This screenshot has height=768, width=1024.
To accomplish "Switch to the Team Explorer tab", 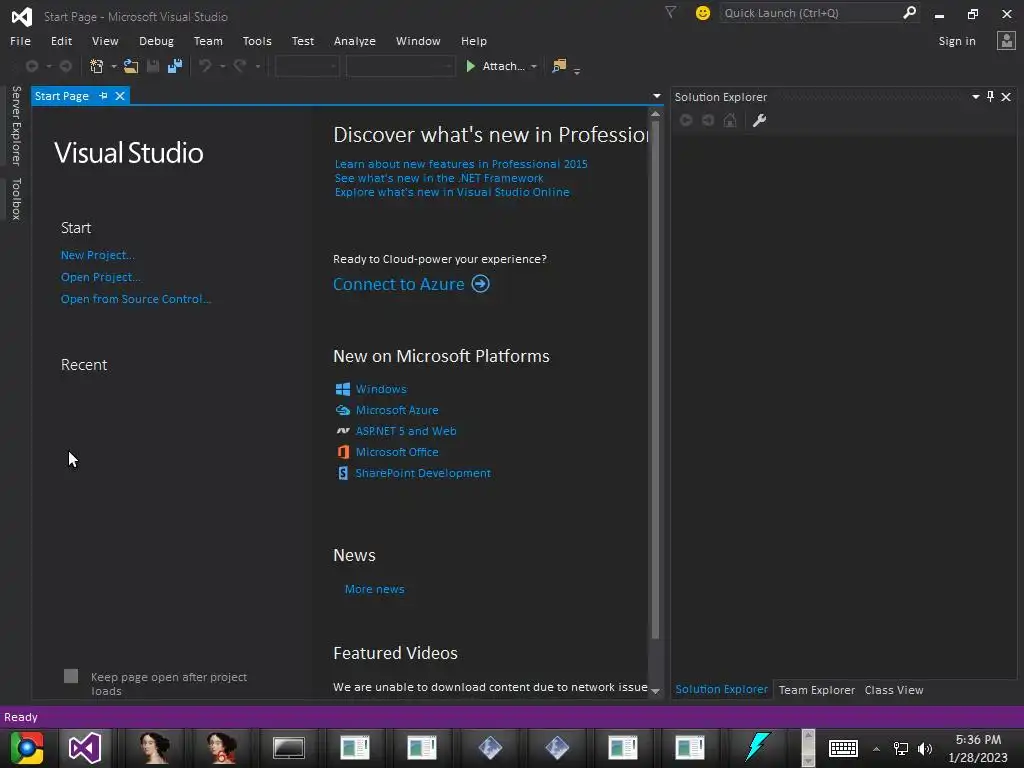I will tap(816, 690).
